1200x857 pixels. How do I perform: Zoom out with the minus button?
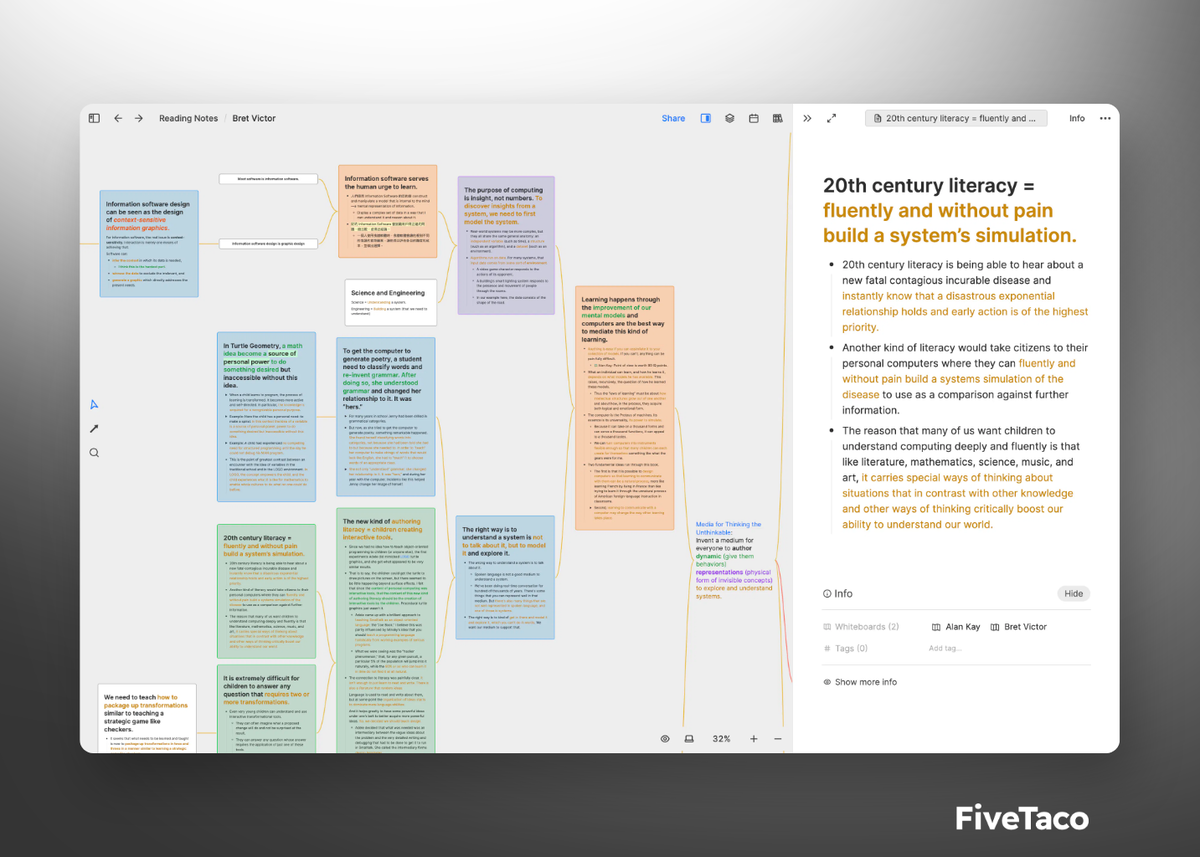[777, 739]
